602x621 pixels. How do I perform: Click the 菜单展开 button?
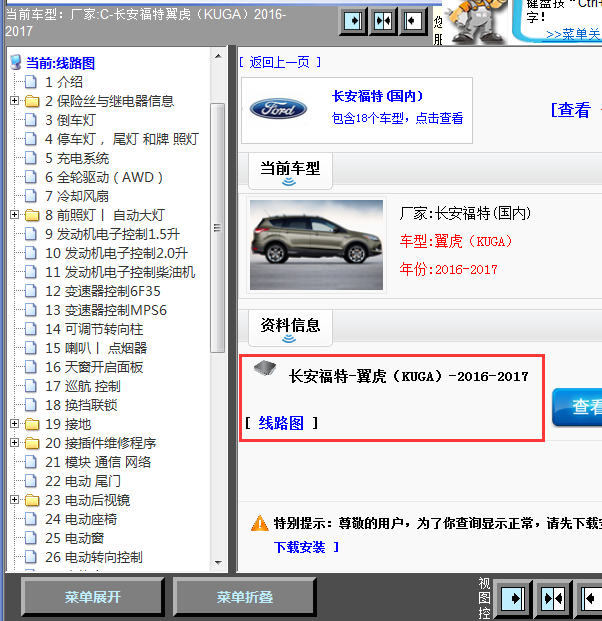click(93, 597)
